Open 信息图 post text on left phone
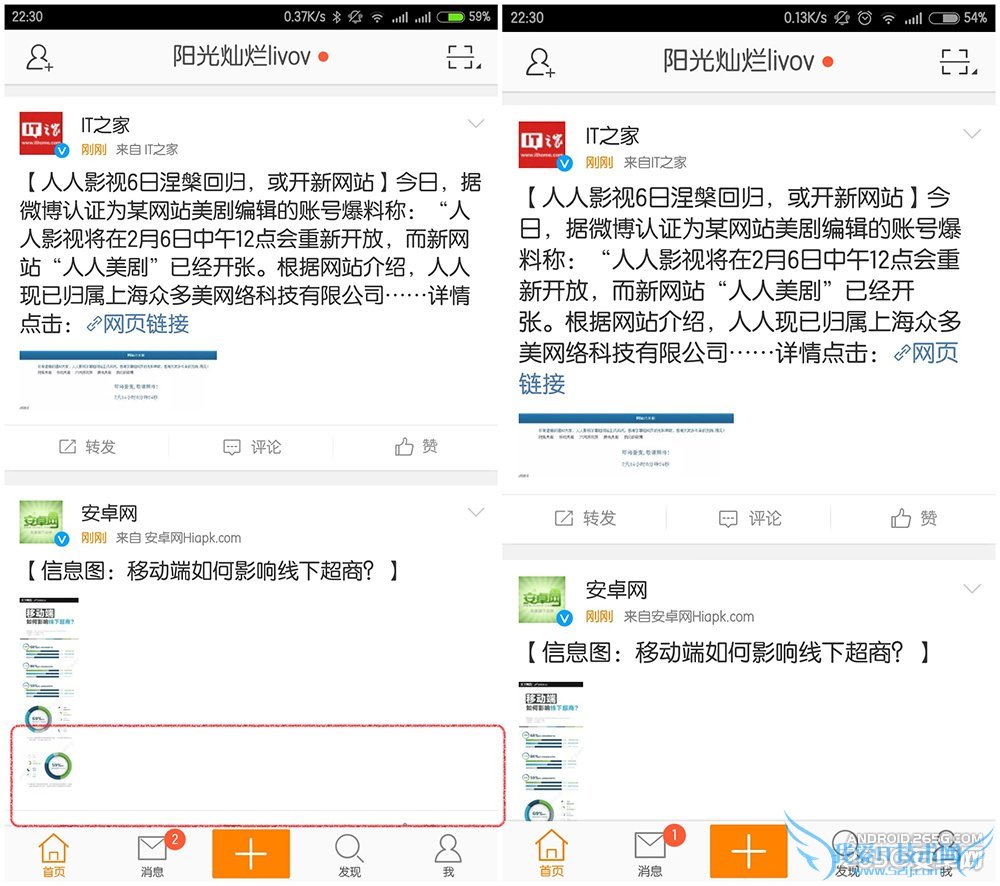 tap(212, 570)
